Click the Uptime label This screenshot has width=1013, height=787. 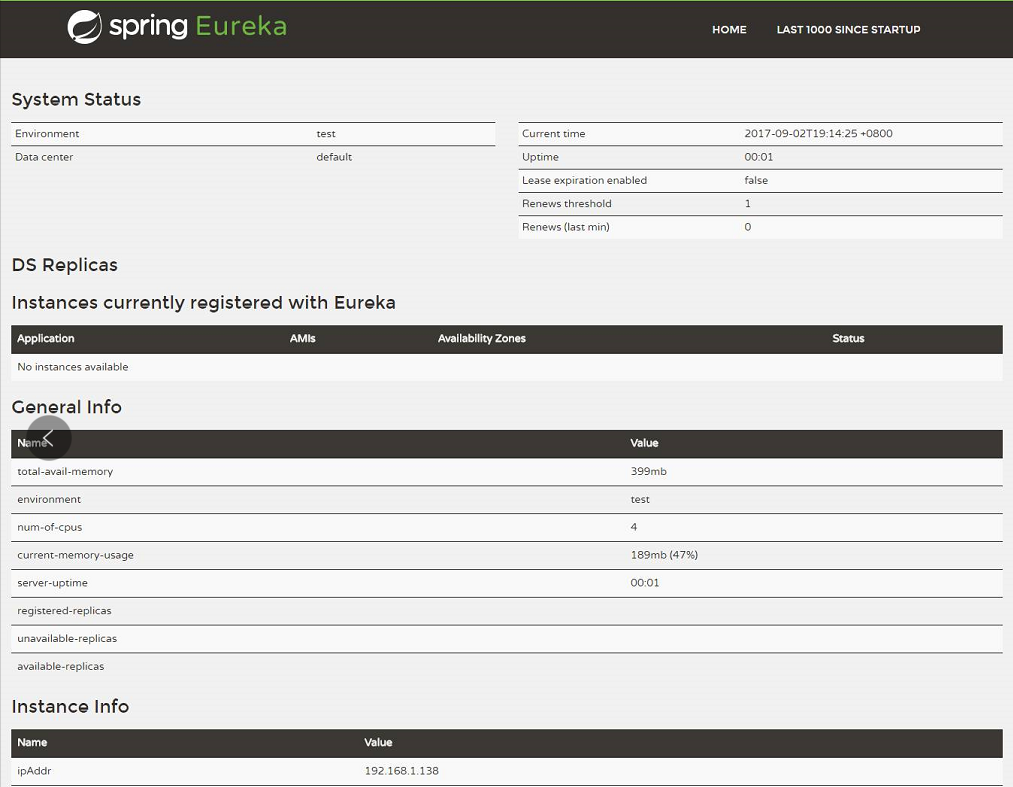pos(540,157)
